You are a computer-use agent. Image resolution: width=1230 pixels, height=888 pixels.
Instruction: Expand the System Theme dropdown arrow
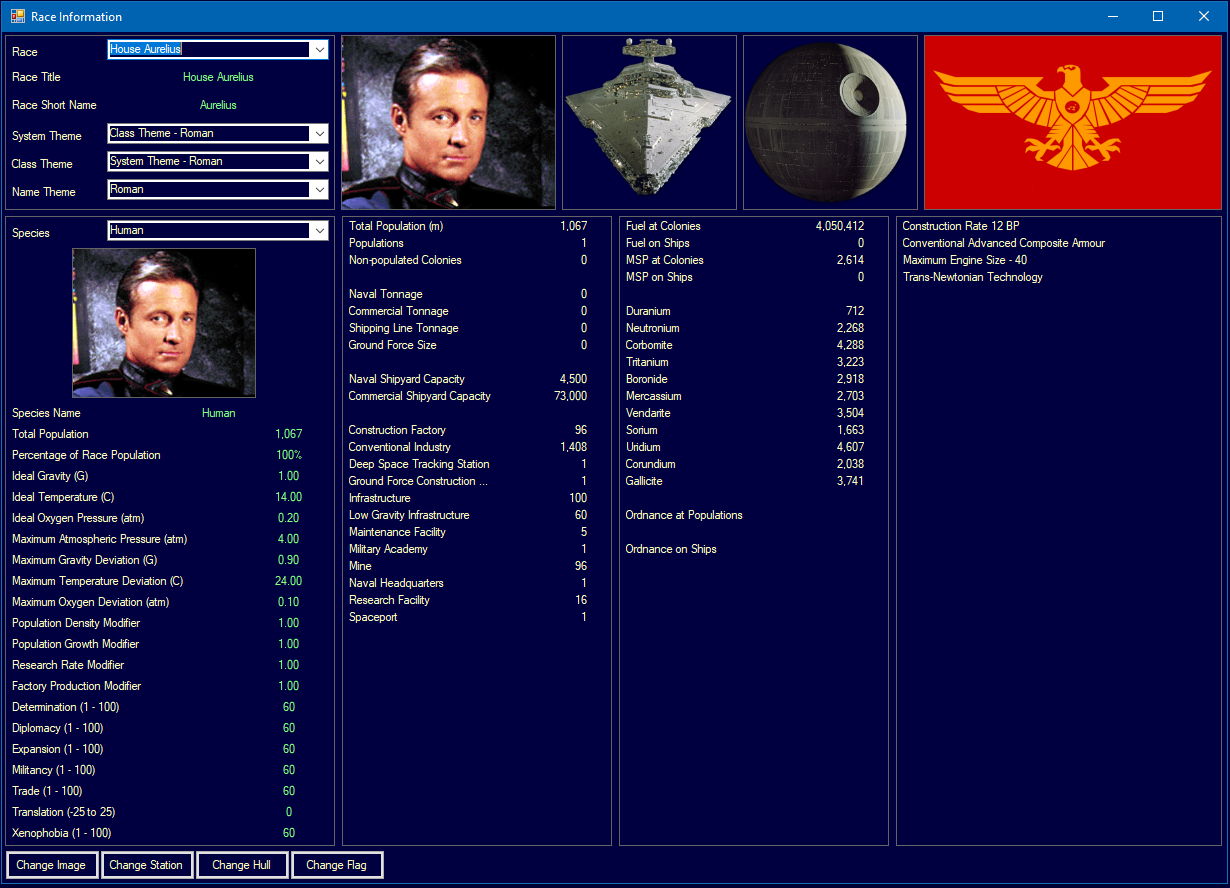[319, 133]
